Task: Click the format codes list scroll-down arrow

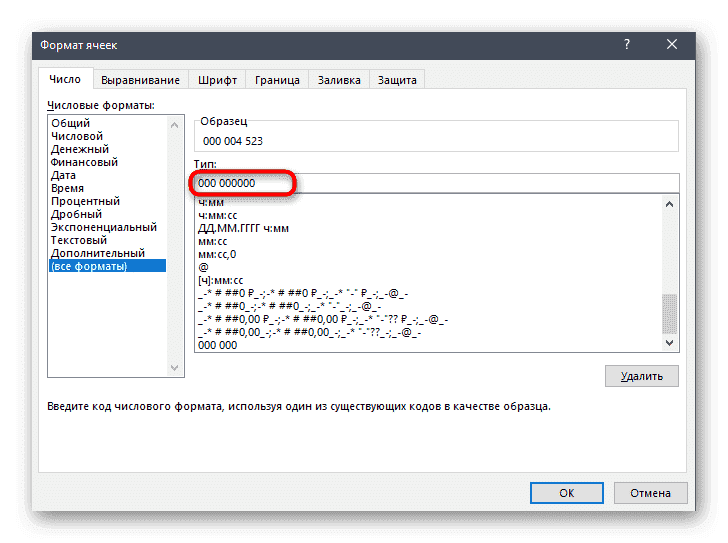Action: click(x=670, y=343)
